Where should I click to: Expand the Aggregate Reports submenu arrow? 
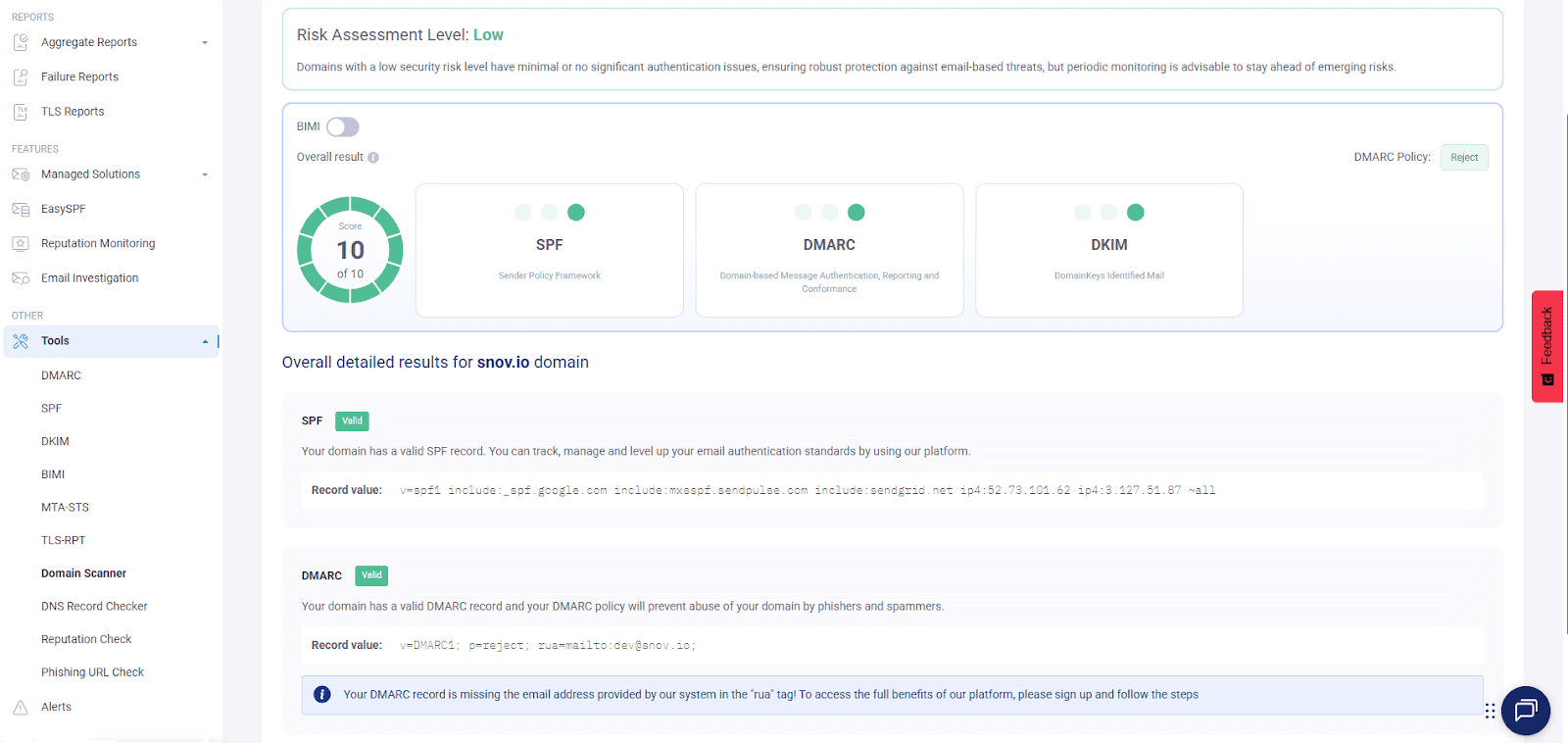[x=205, y=43]
